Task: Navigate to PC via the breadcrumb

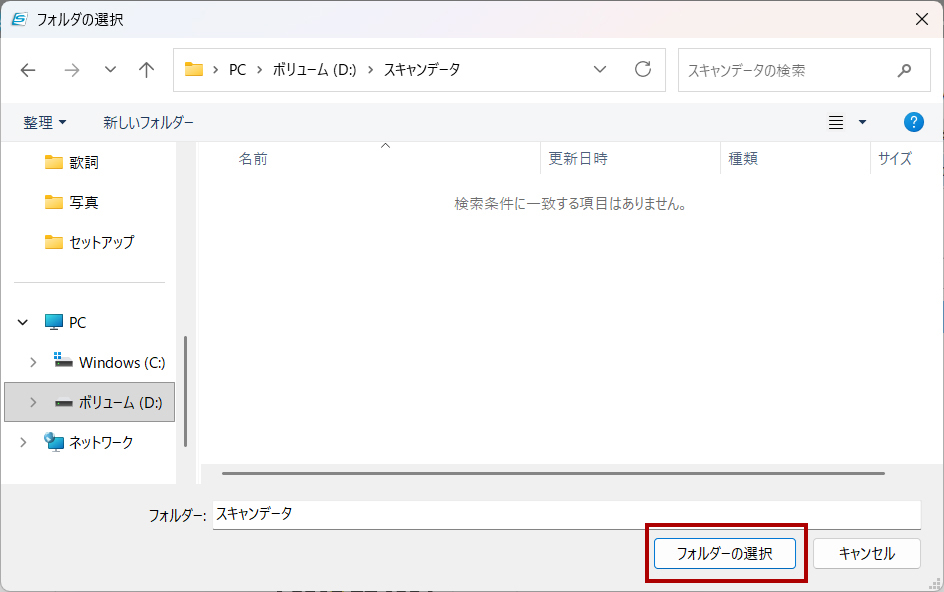Action: pyautogui.click(x=237, y=70)
